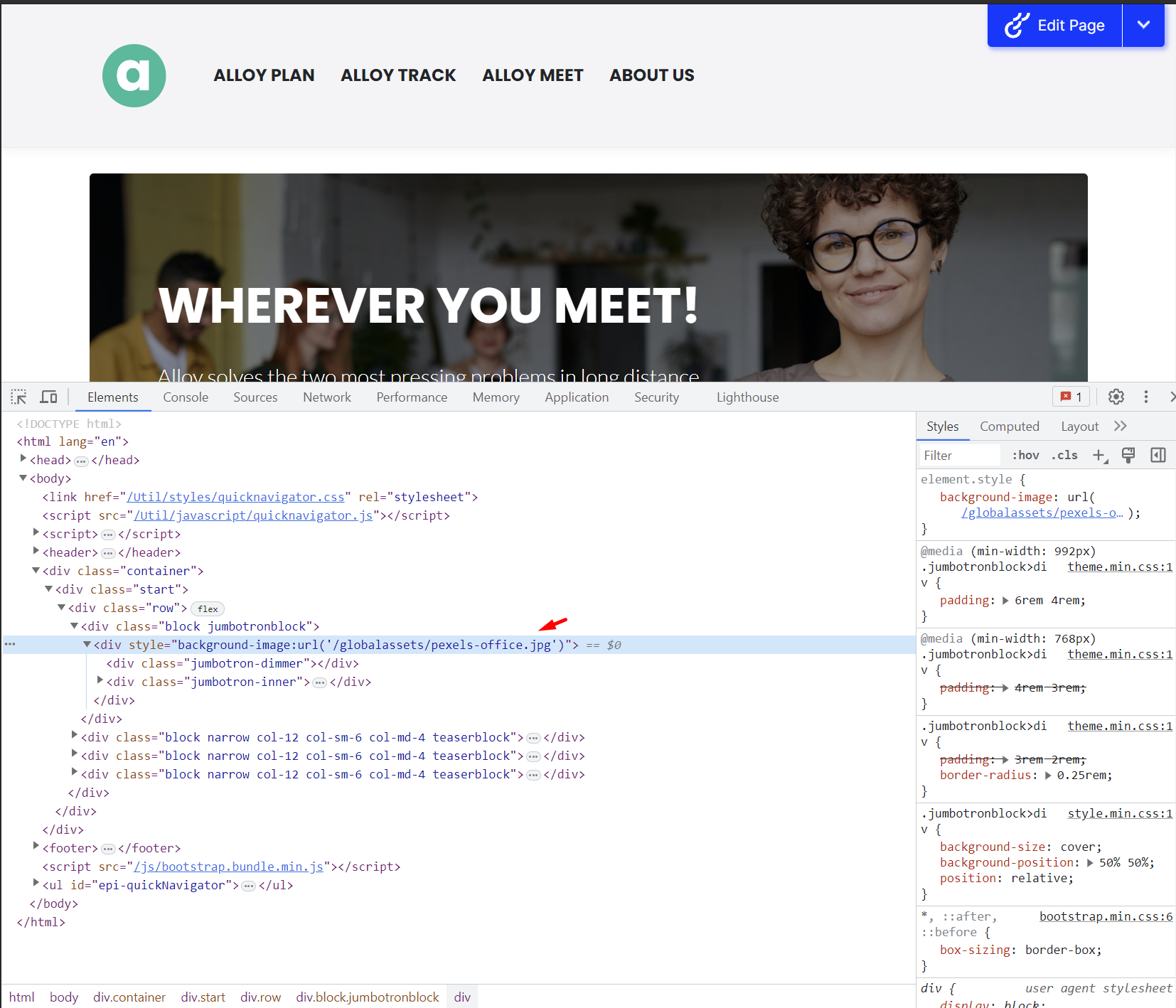This screenshot has height=1008, width=1176.
Task: Toggle the .cls element classes button
Action: pyautogui.click(x=1064, y=456)
